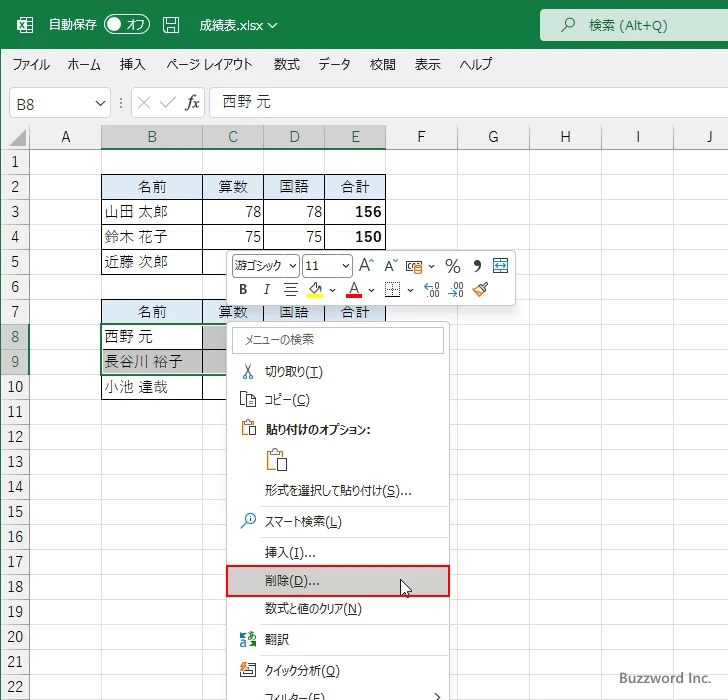The image size is (728, 700).
Task: Click the formula bar containing 西野 元
Action: (x=469, y=103)
